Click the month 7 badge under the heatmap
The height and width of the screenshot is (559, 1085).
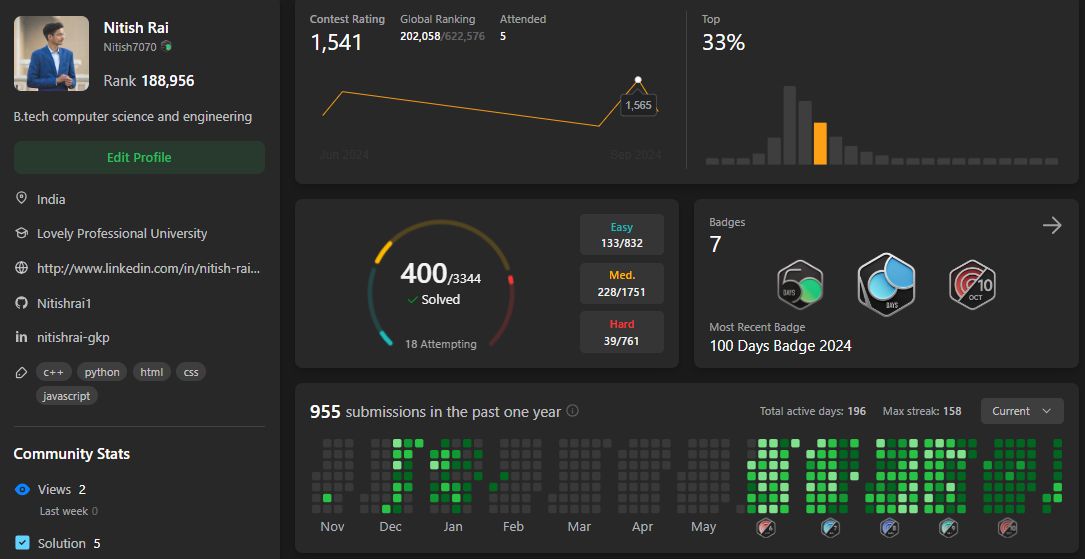[830, 528]
